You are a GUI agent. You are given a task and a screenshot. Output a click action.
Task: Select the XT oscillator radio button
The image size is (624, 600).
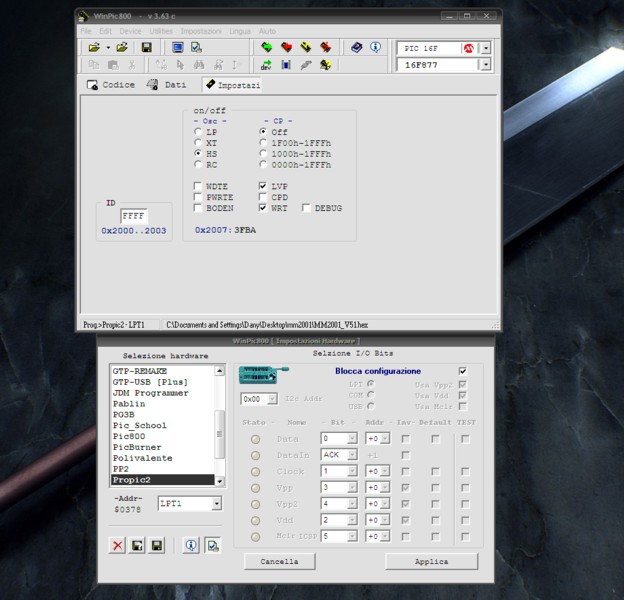tap(198, 143)
